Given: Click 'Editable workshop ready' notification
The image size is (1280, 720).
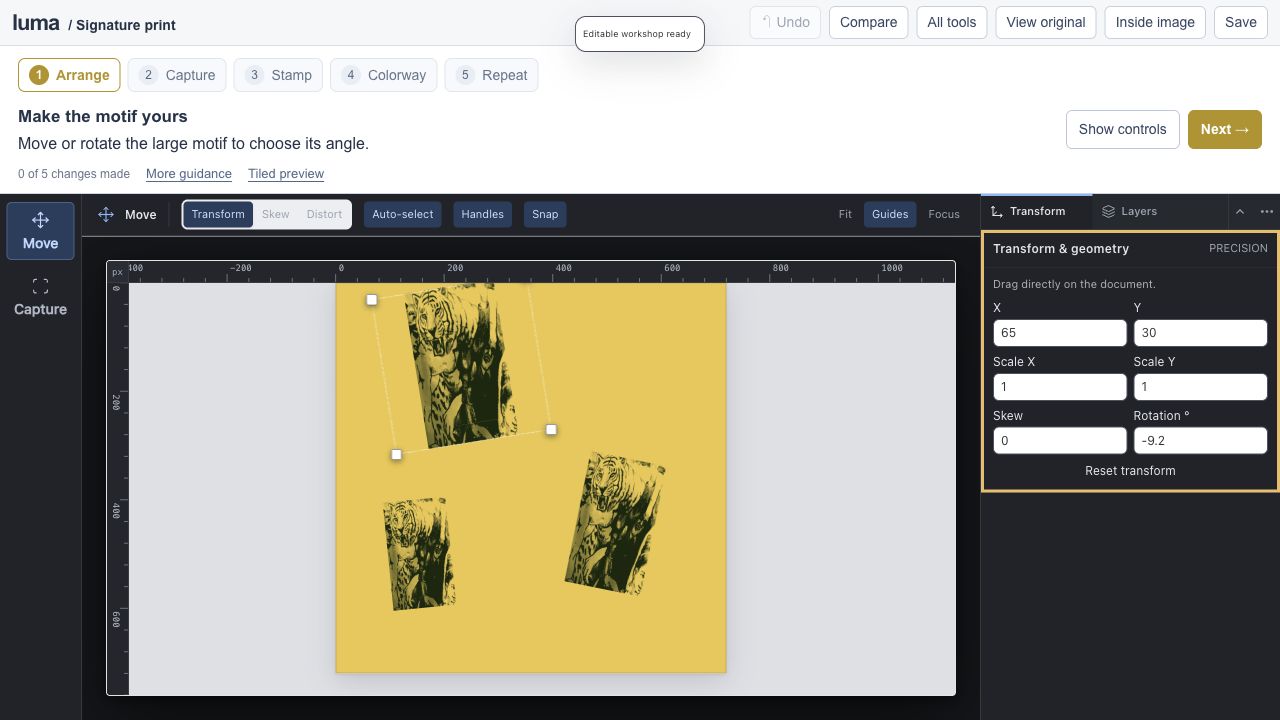Looking at the screenshot, I should [640, 34].
